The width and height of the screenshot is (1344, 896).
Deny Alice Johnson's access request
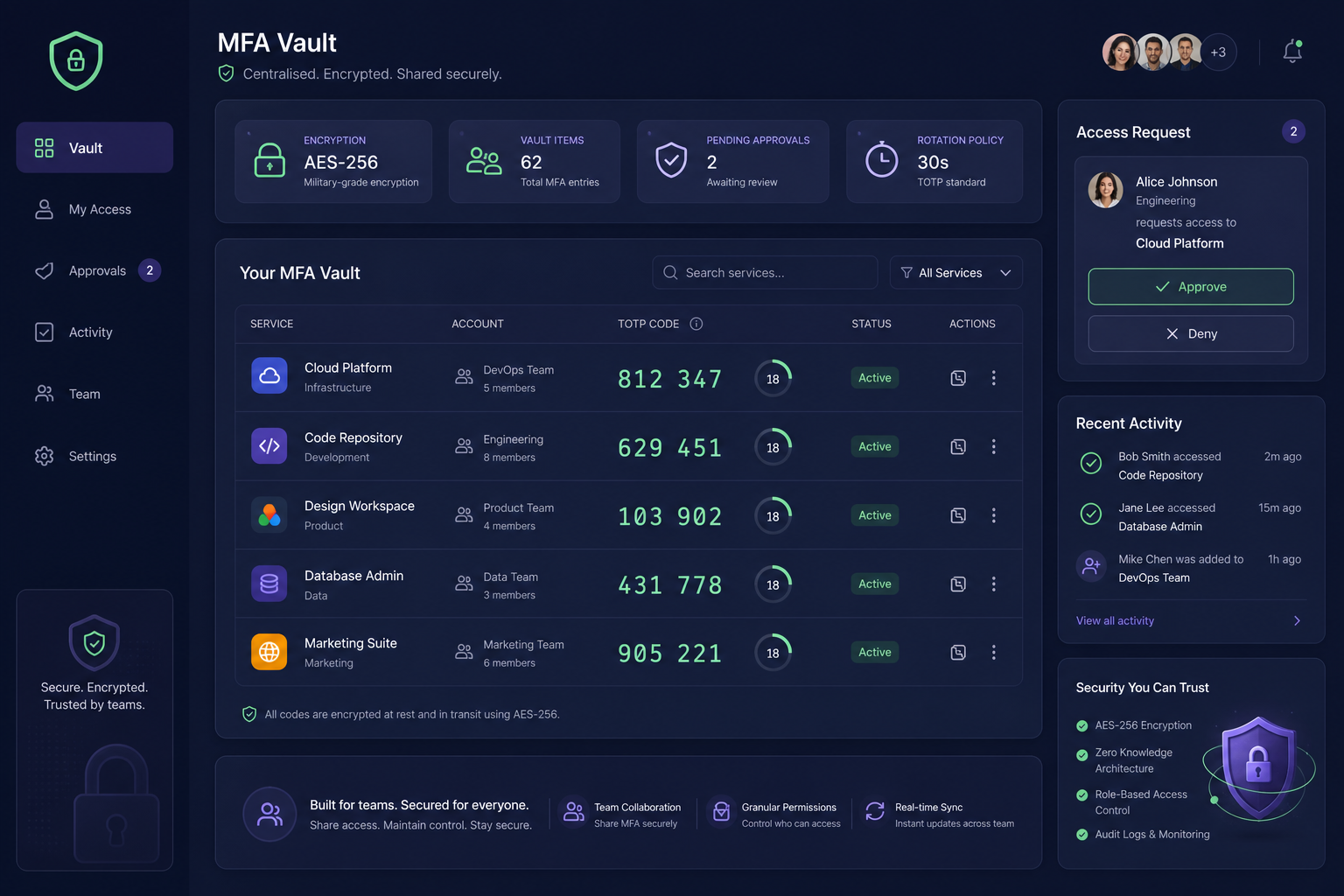coord(1191,333)
